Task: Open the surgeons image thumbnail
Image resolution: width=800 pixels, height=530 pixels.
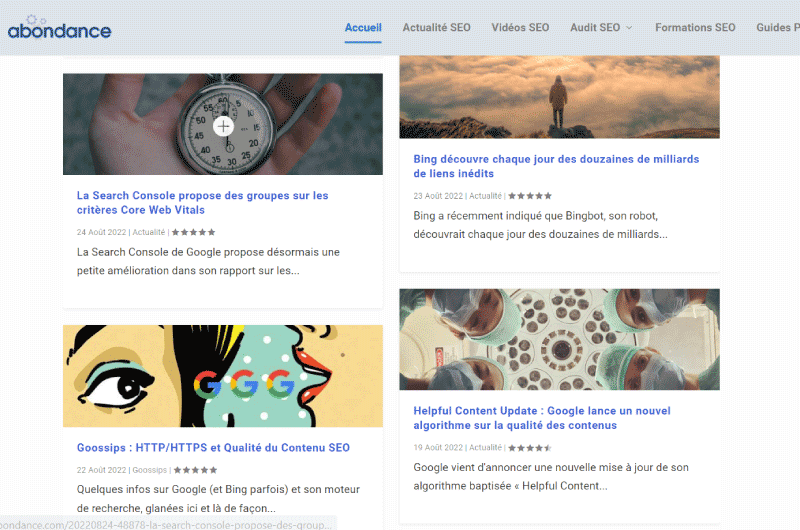Action: [559, 339]
